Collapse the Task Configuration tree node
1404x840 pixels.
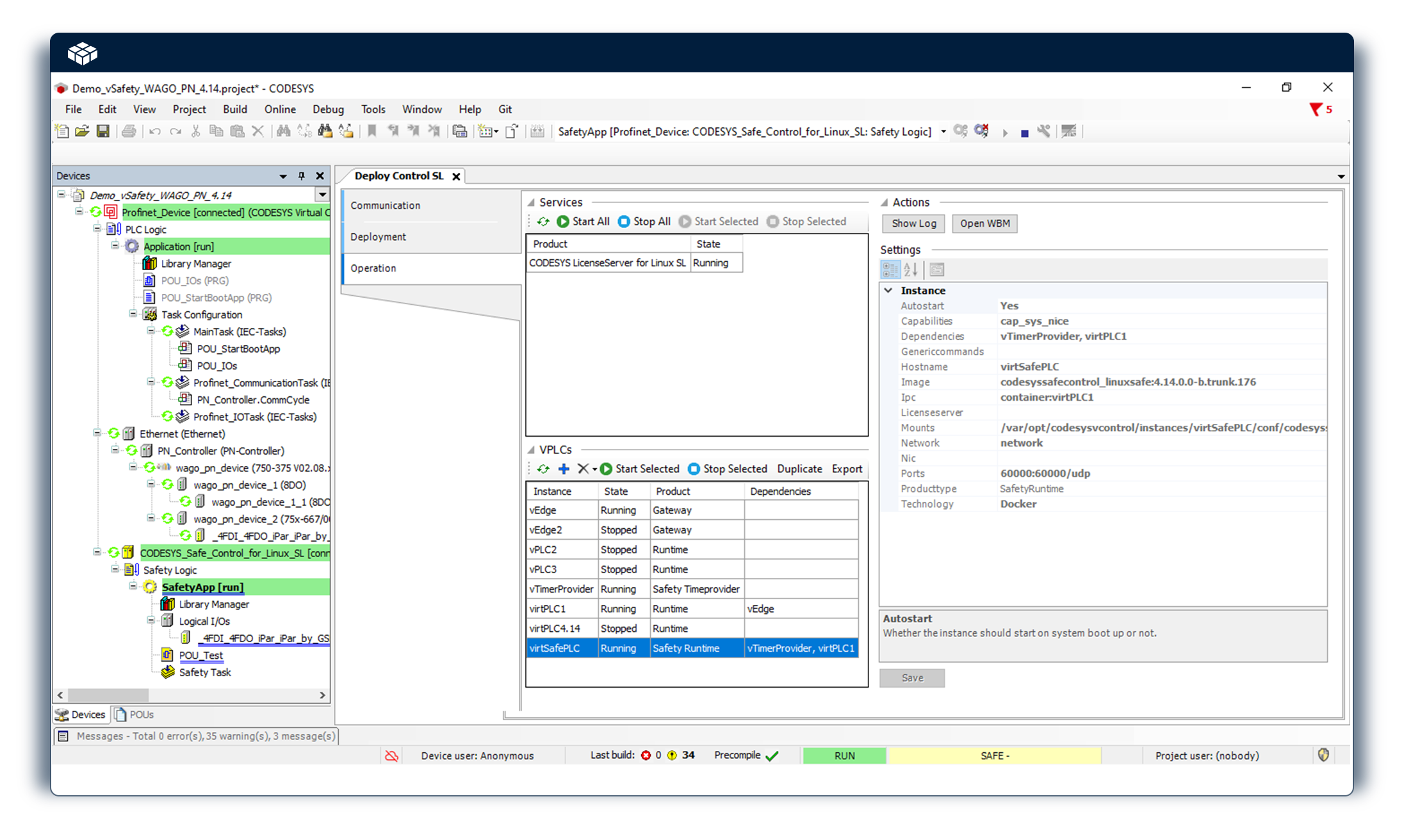133,314
